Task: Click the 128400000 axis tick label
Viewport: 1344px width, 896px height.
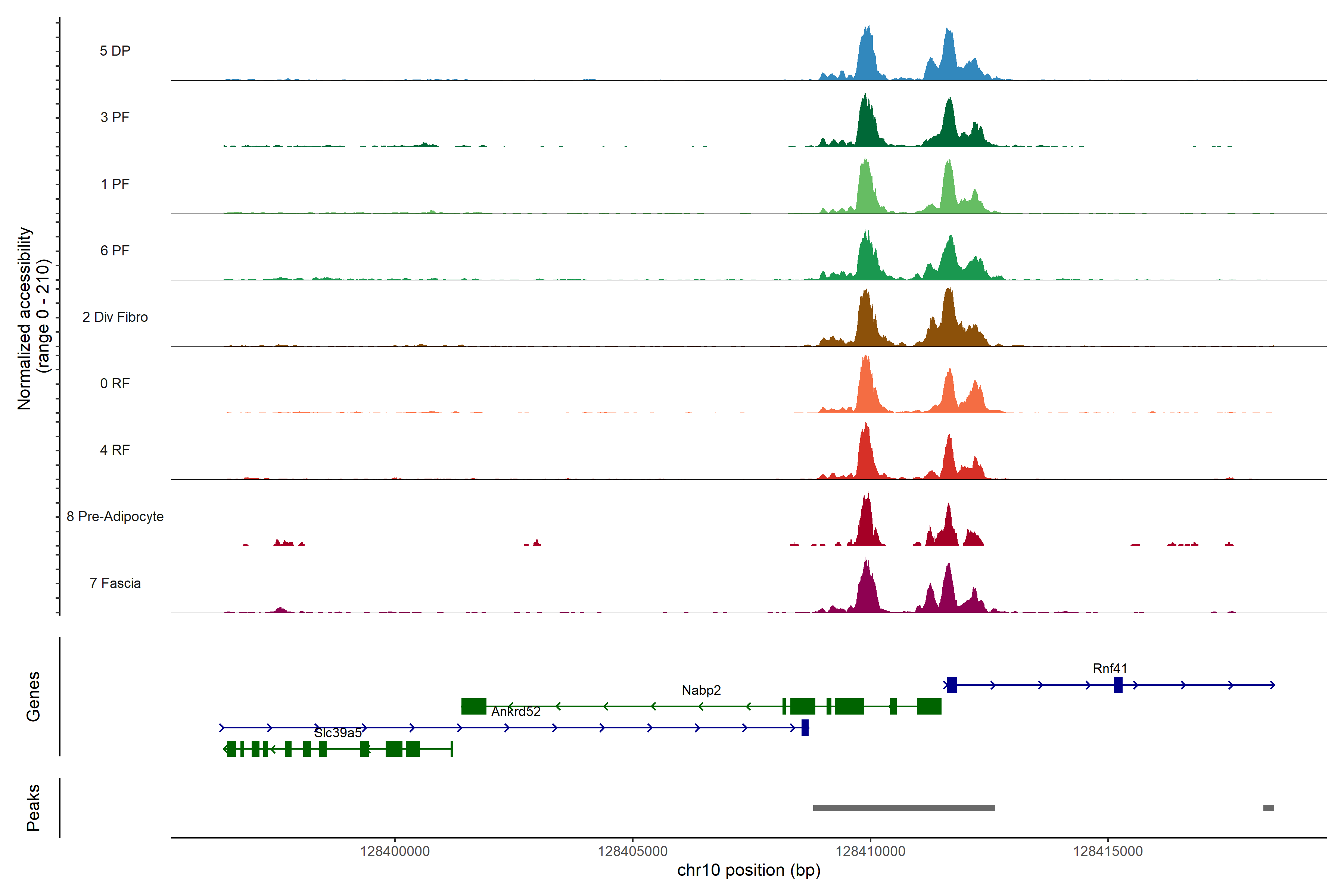Action: point(394,851)
